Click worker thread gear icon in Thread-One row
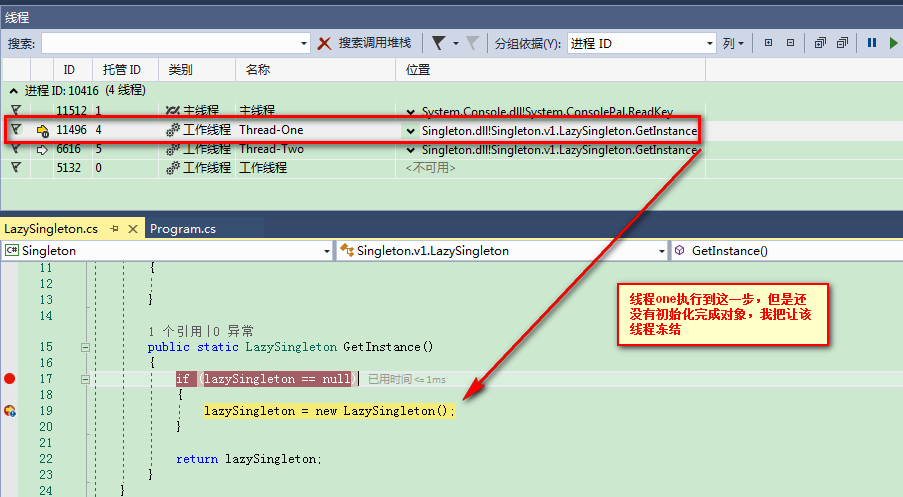The image size is (903, 497). click(x=173, y=131)
